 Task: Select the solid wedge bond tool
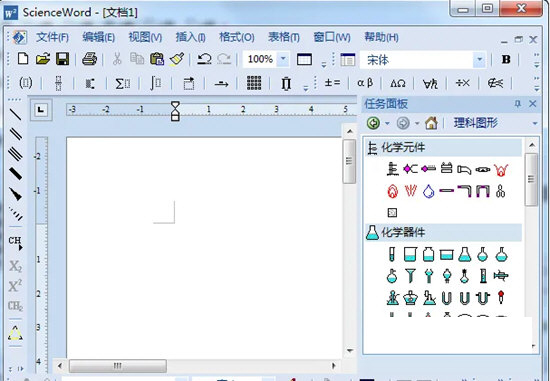click(x=15, y=194)
